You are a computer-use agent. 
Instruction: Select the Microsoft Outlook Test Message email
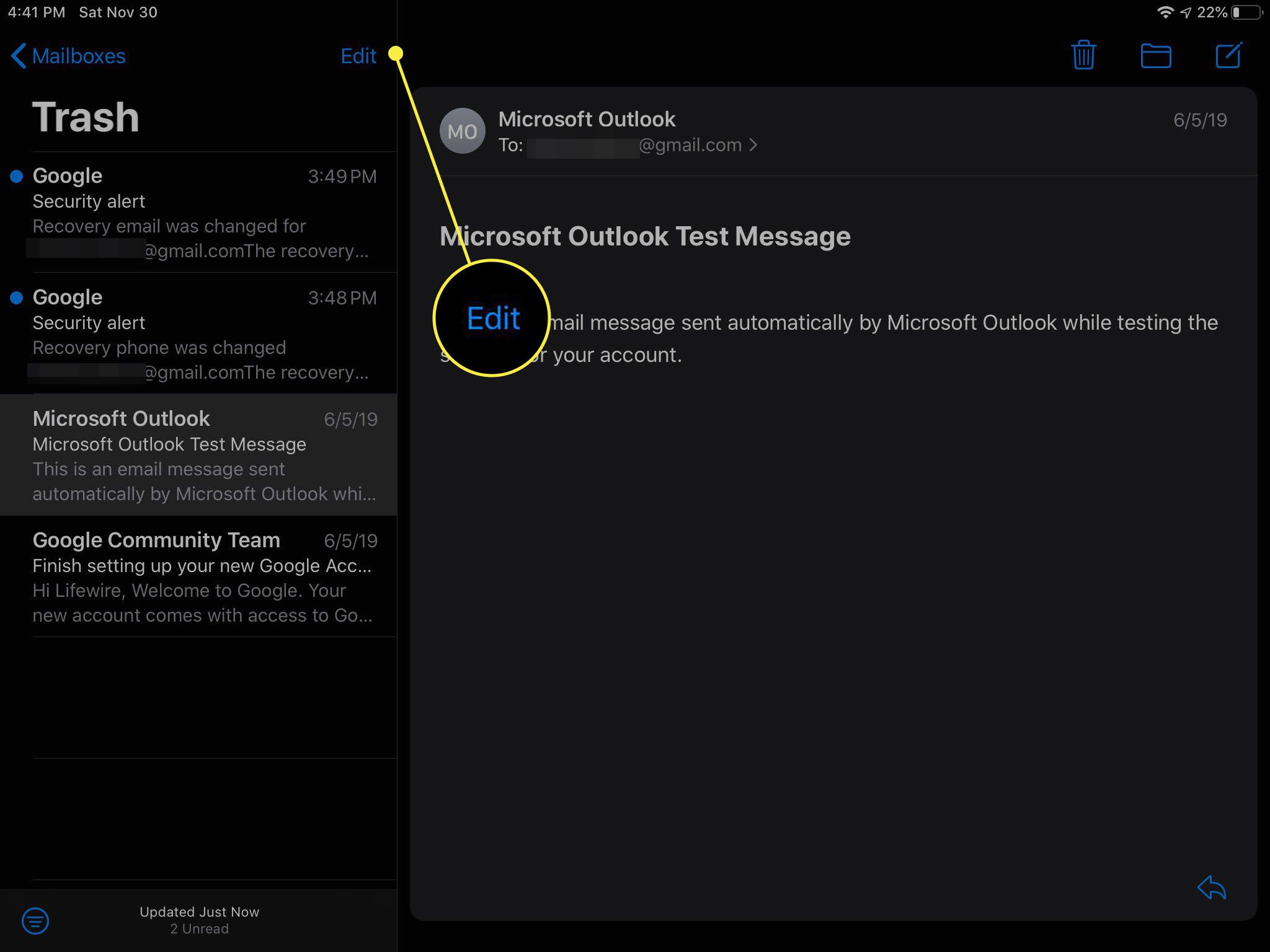pos(198,455)
